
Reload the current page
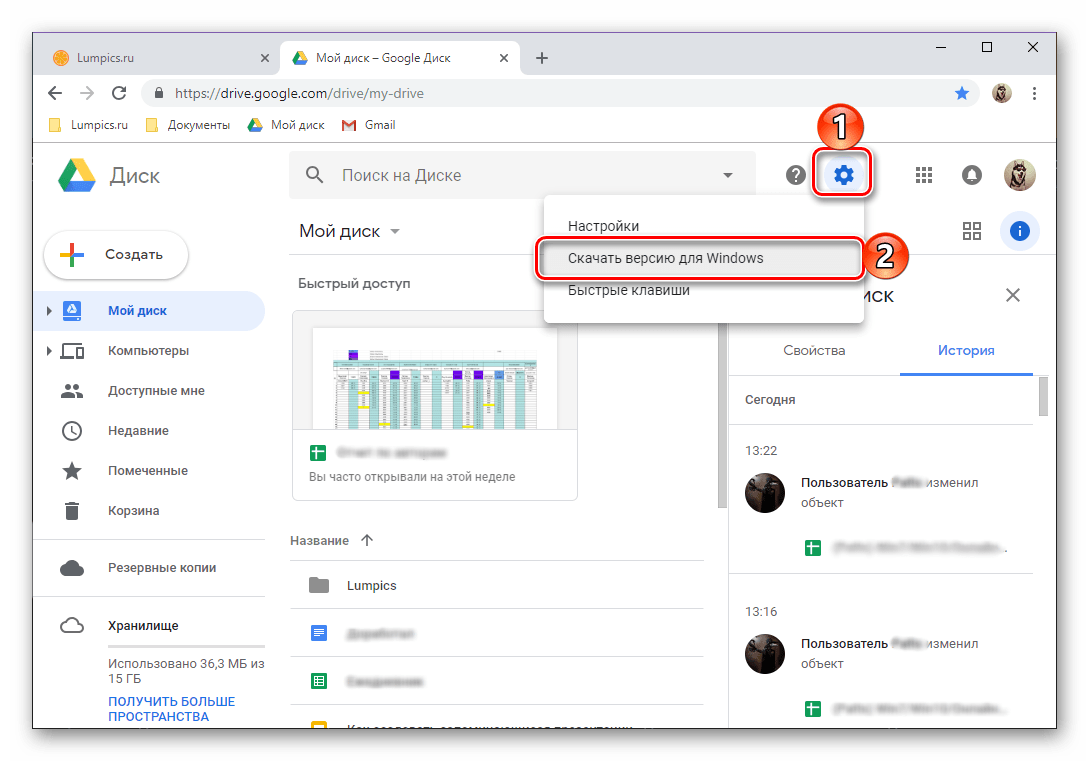119,93
